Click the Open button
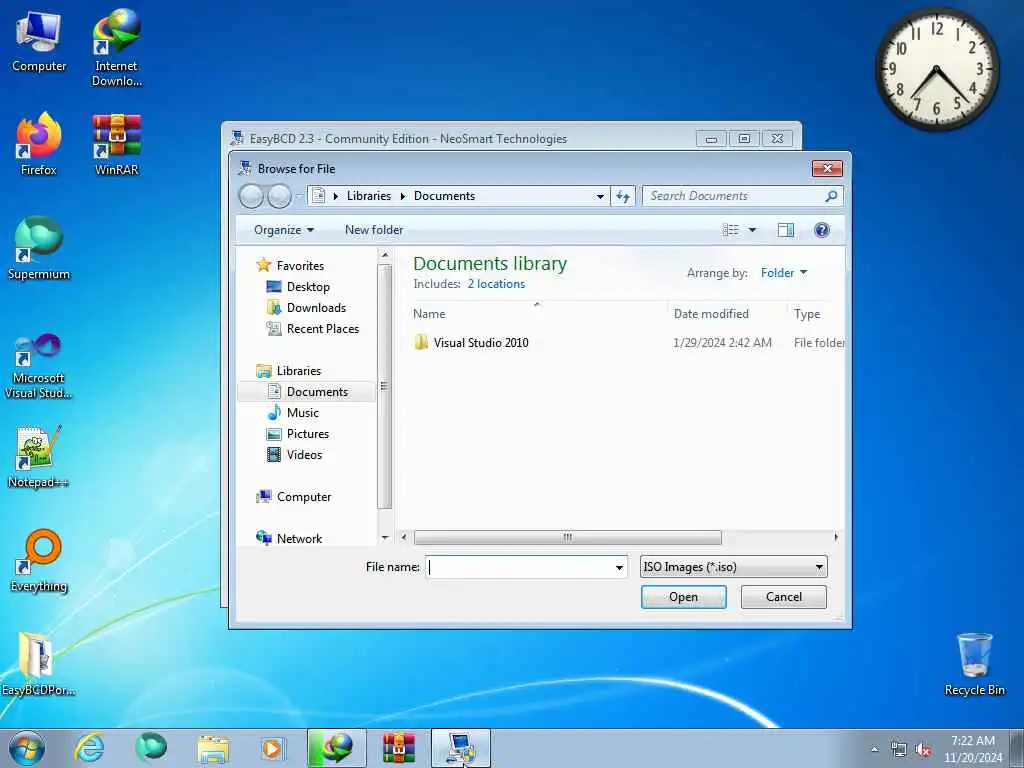Screen dimensions: 1024x768 tap(683, 597)
